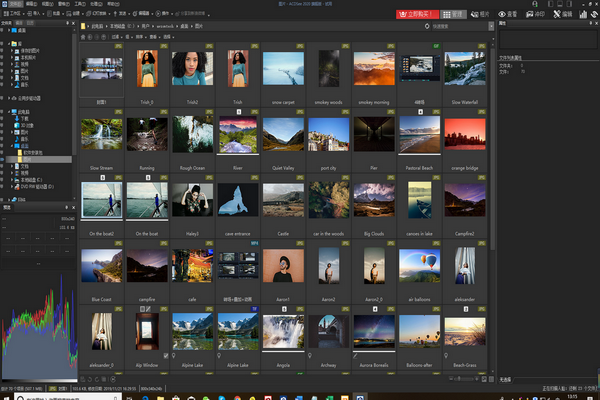Expand the desktop (桌面) tree node
Screen dimensions: 600x400
click(9, 30)
